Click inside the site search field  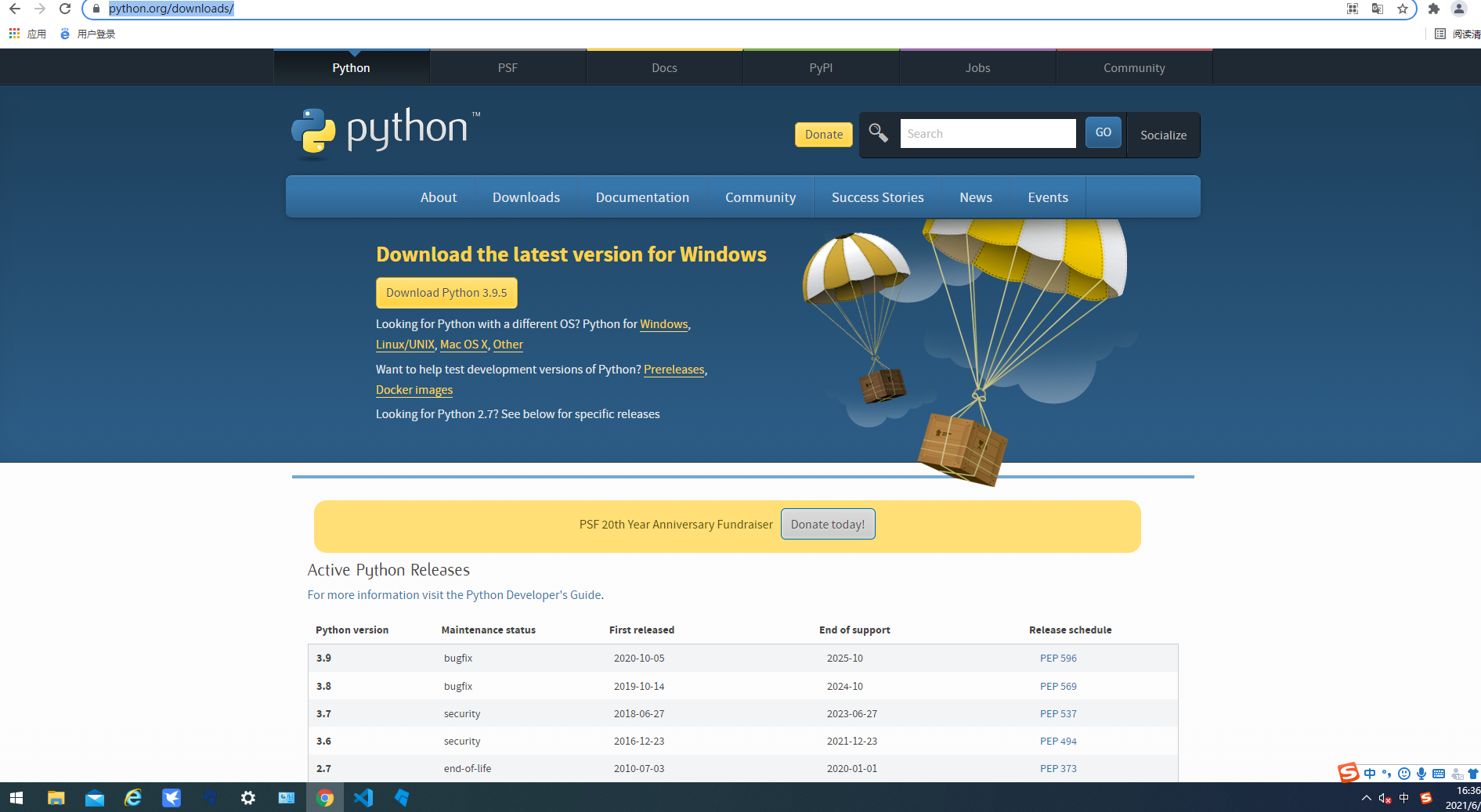(x=988, y=133)
